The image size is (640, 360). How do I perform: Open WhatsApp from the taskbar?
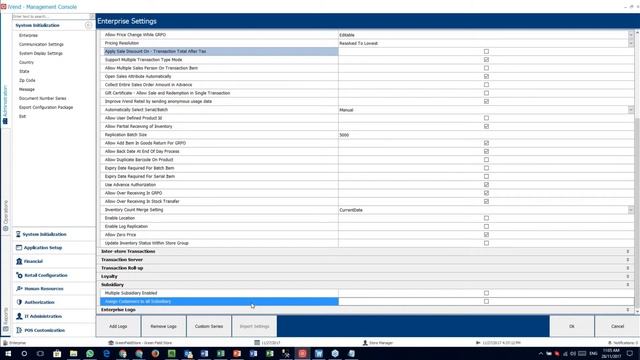pos(90,353)
